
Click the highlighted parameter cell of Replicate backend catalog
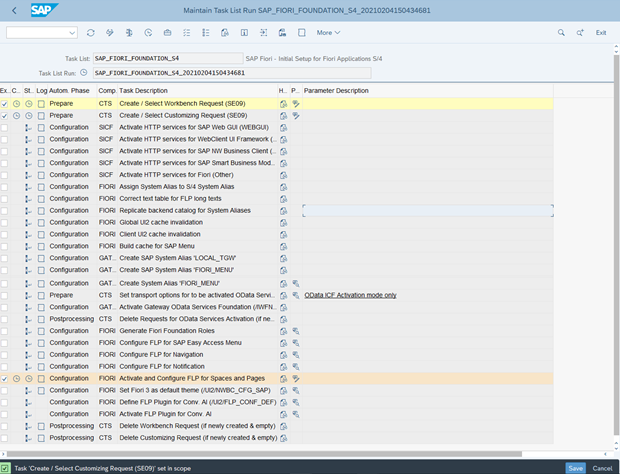pos(428,210)
